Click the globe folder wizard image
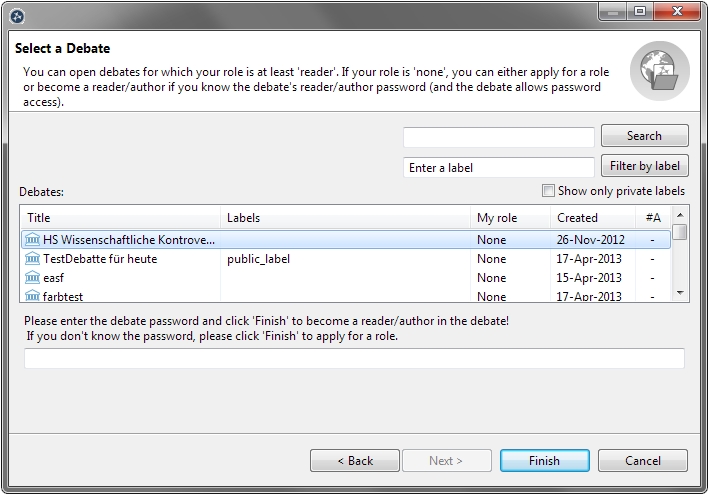 (x=660, y=71)
